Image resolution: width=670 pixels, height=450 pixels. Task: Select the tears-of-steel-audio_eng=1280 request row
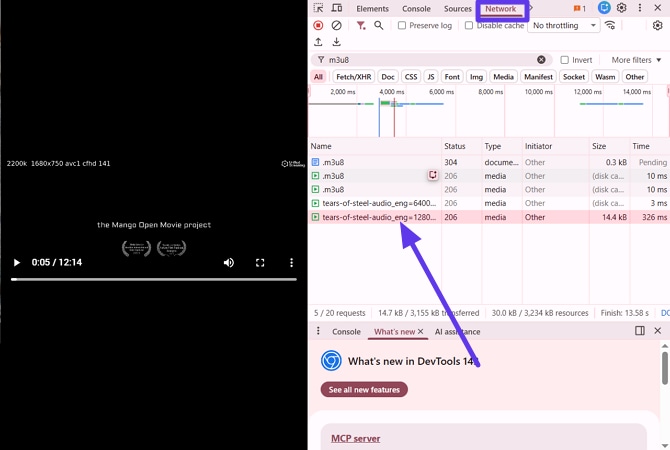[489, 217]
